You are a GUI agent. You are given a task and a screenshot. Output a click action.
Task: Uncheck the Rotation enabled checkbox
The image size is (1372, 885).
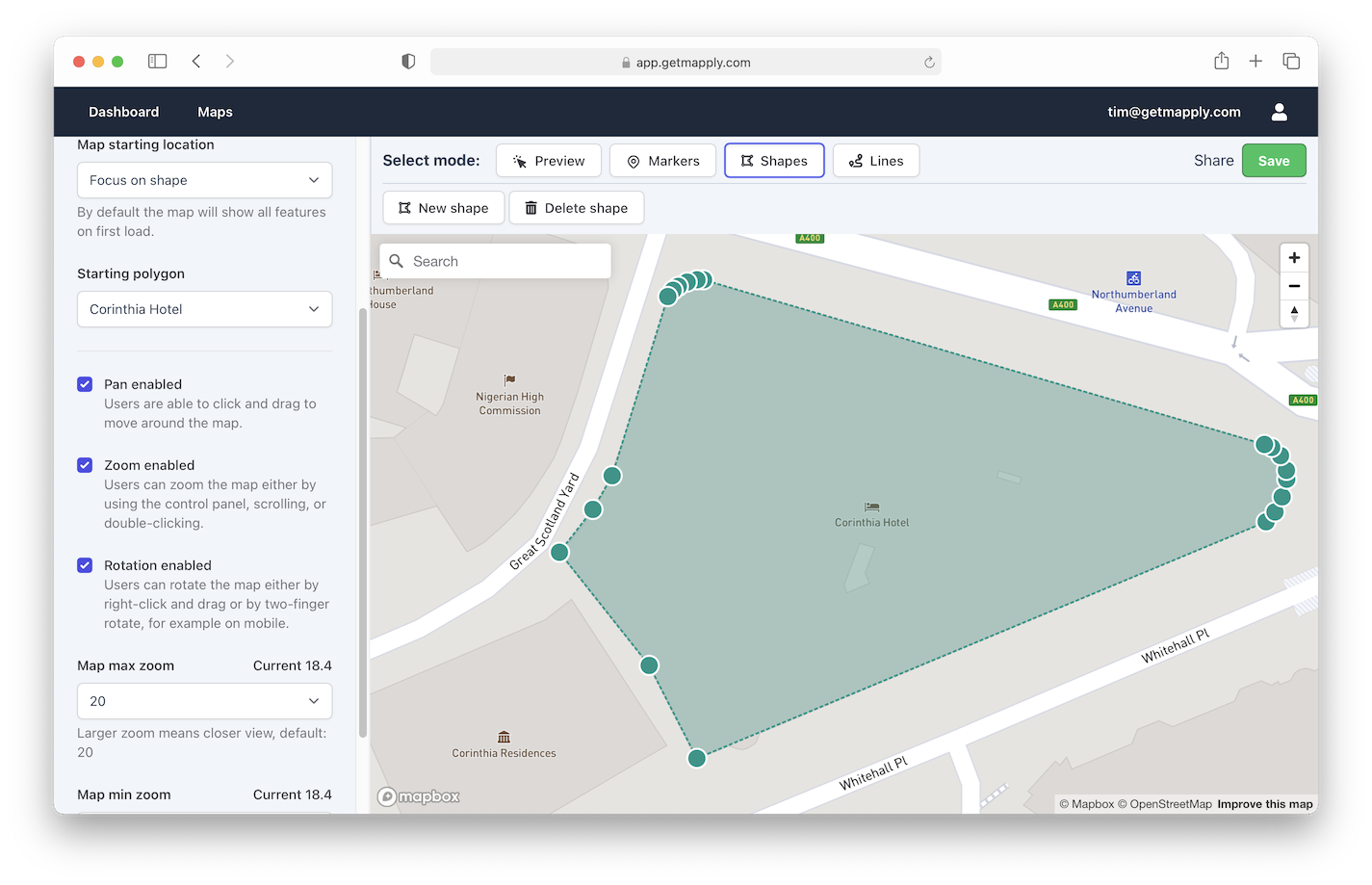tap(85, 565)
